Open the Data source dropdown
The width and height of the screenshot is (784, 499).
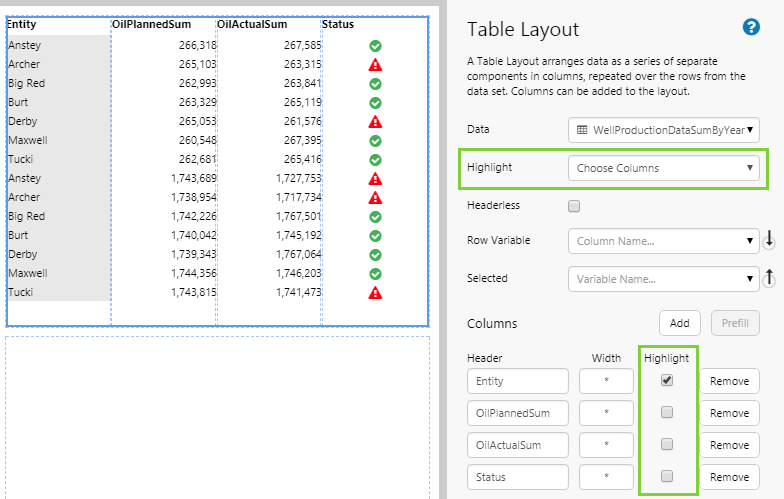663,130
